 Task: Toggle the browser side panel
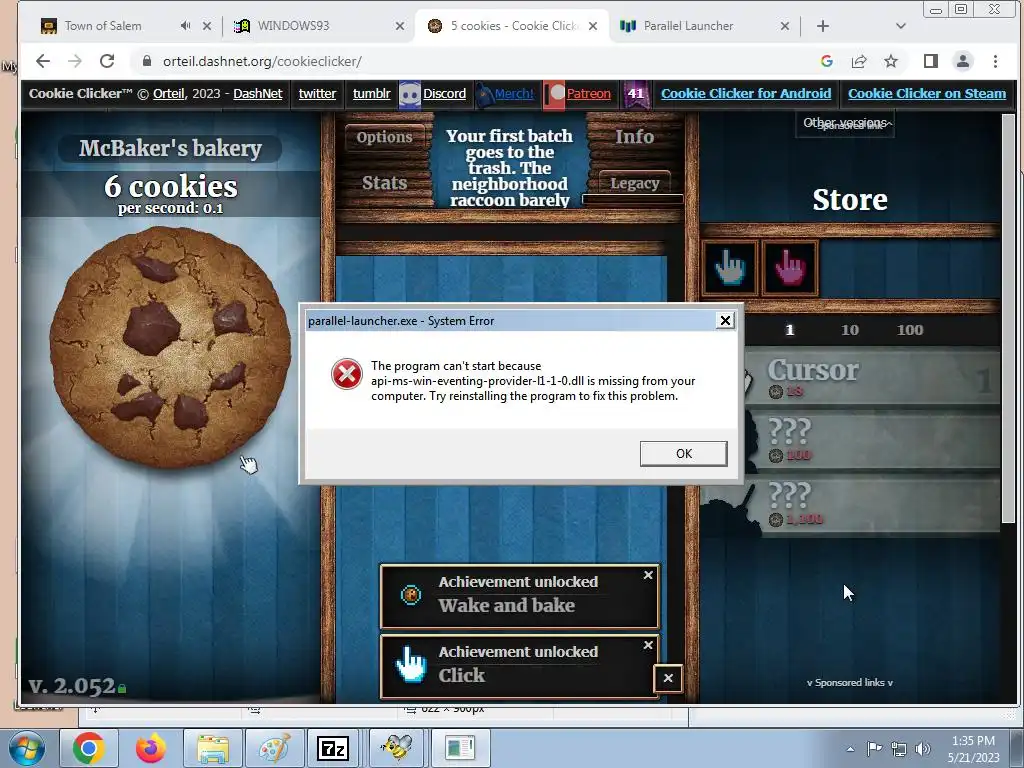pos(931,61)
